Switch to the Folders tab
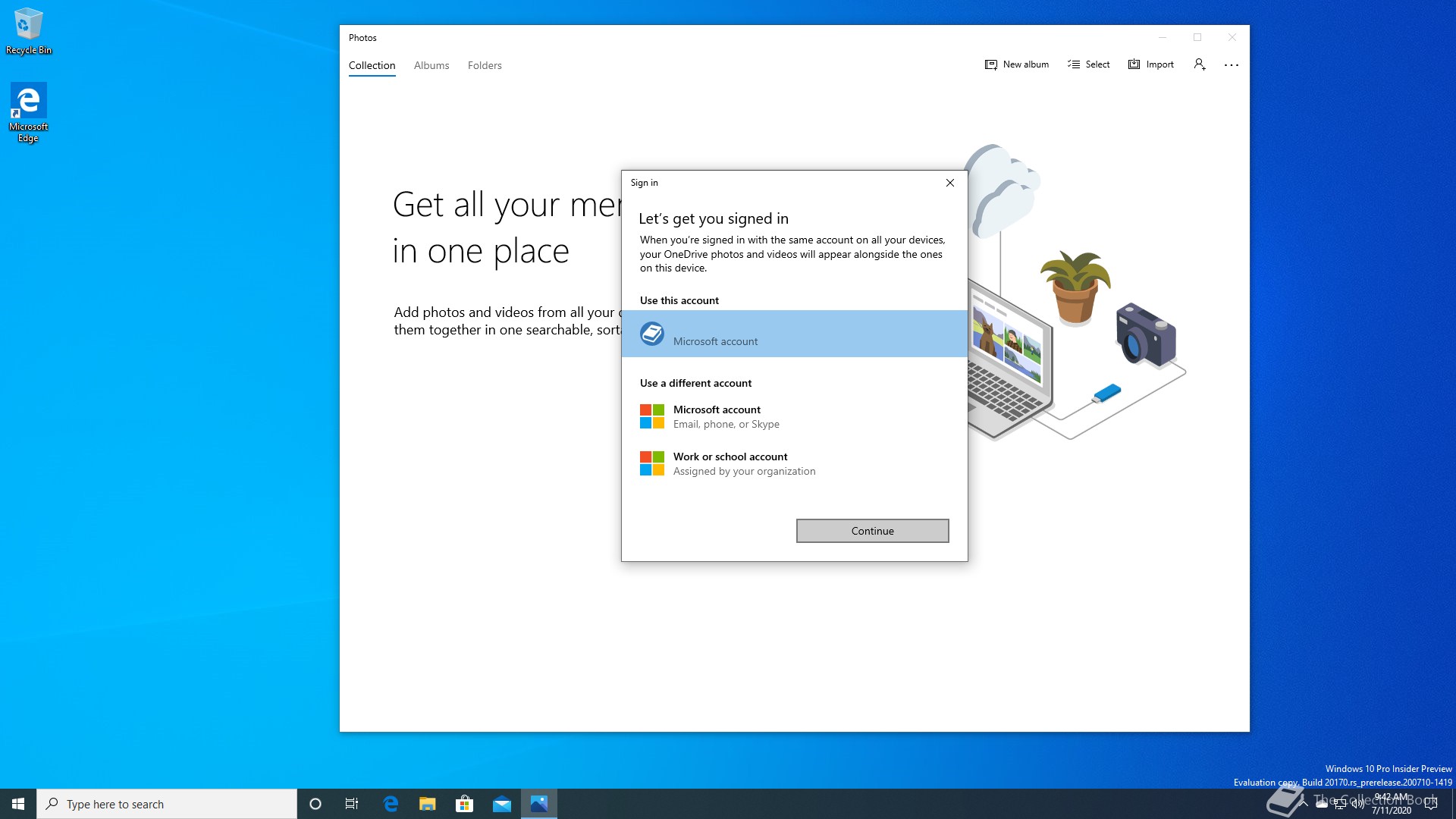Screen dimensions: 1456x819 click(485, 65)
